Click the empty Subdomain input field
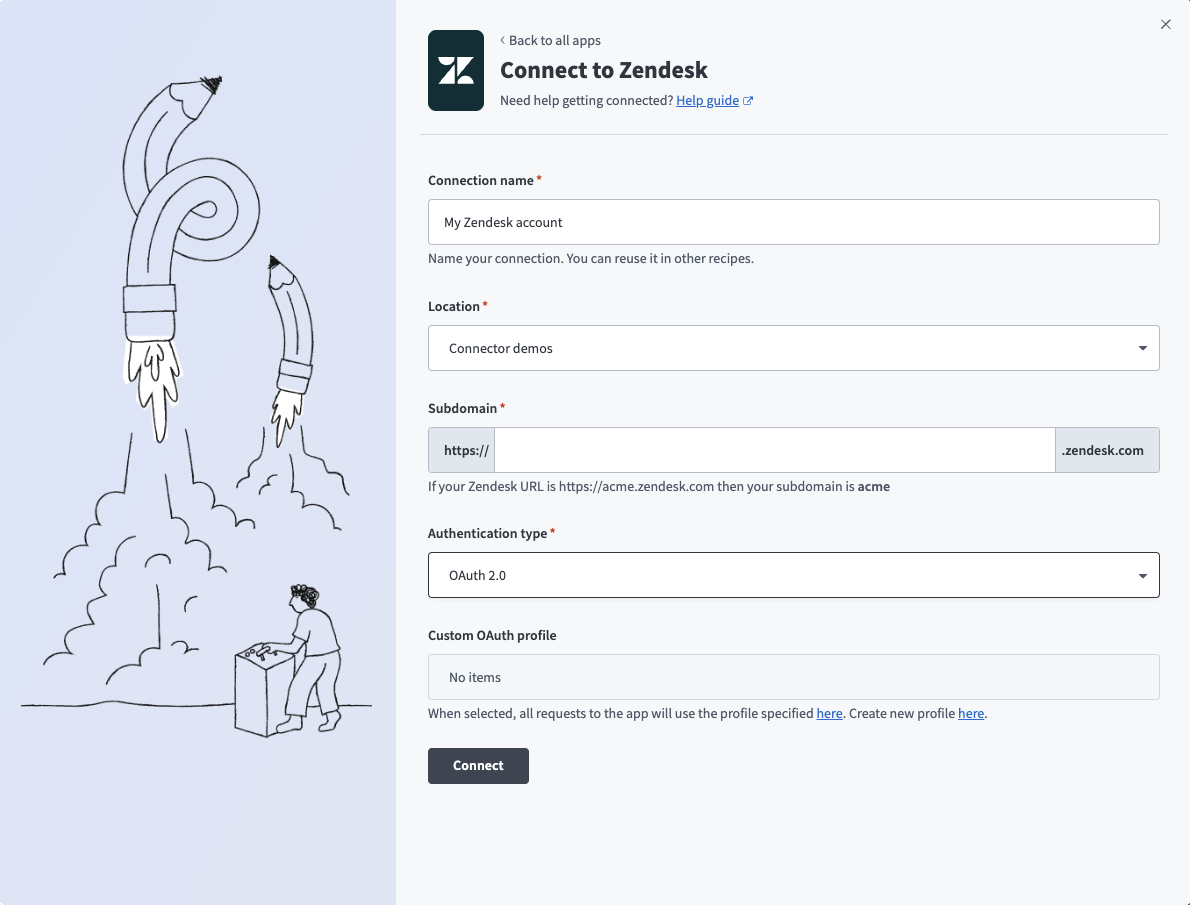This screenshot has height=905, width=1190. click(775, 450)
